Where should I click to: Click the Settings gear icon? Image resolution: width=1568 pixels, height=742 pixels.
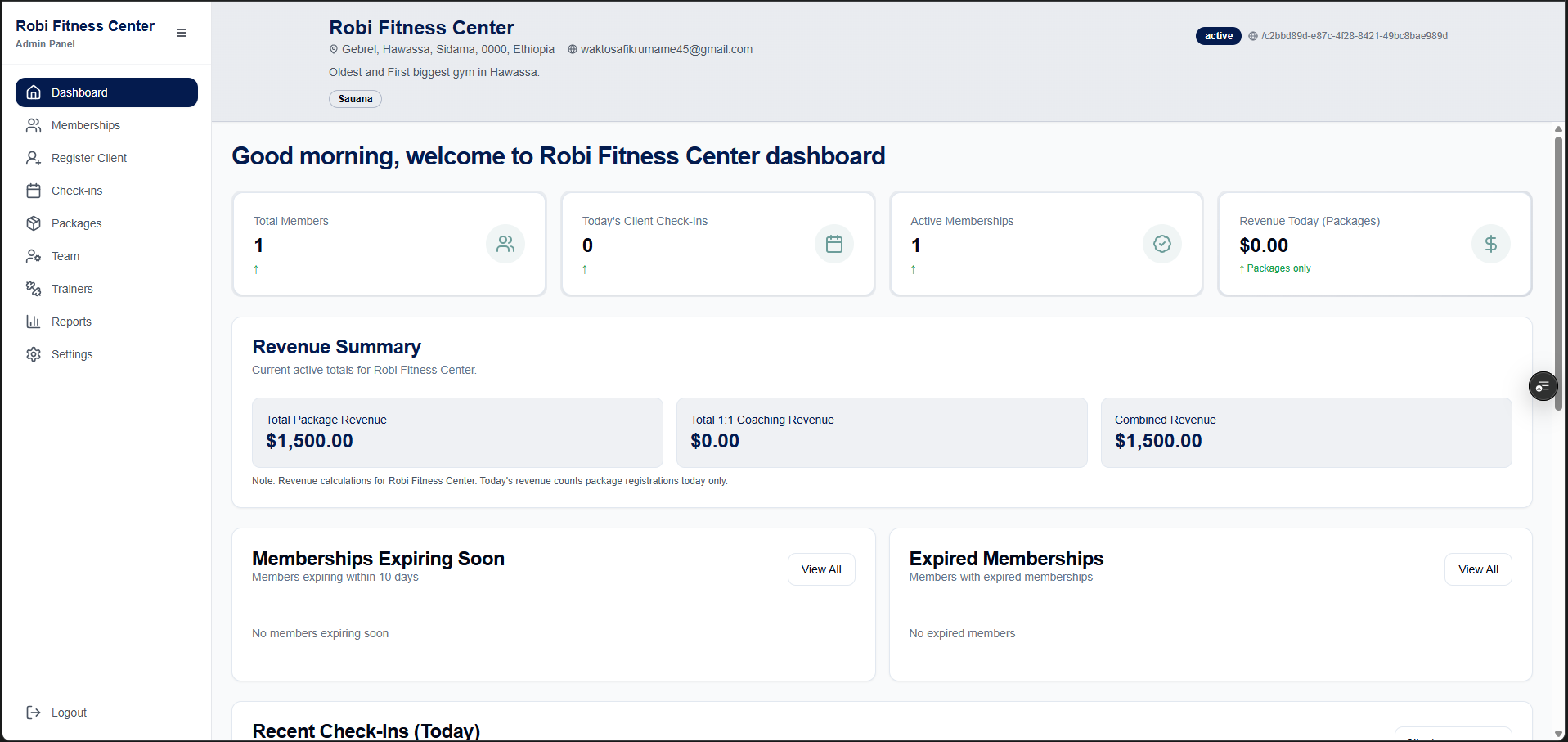tap(34, 354)
